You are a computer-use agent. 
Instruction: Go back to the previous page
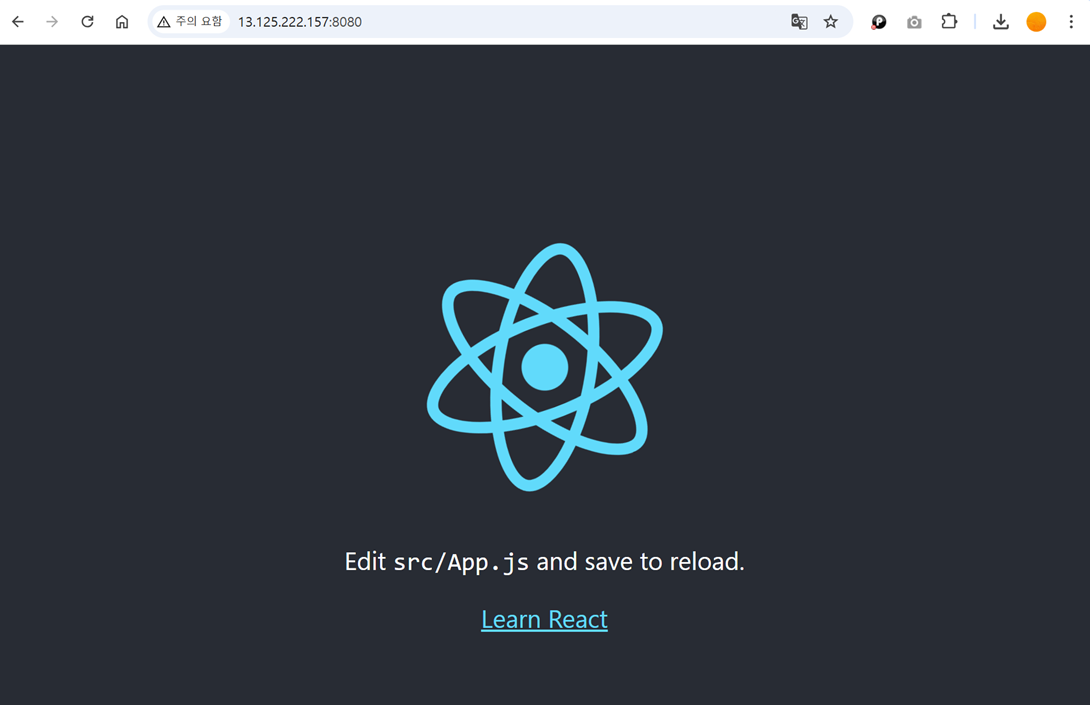pos(18,22)
